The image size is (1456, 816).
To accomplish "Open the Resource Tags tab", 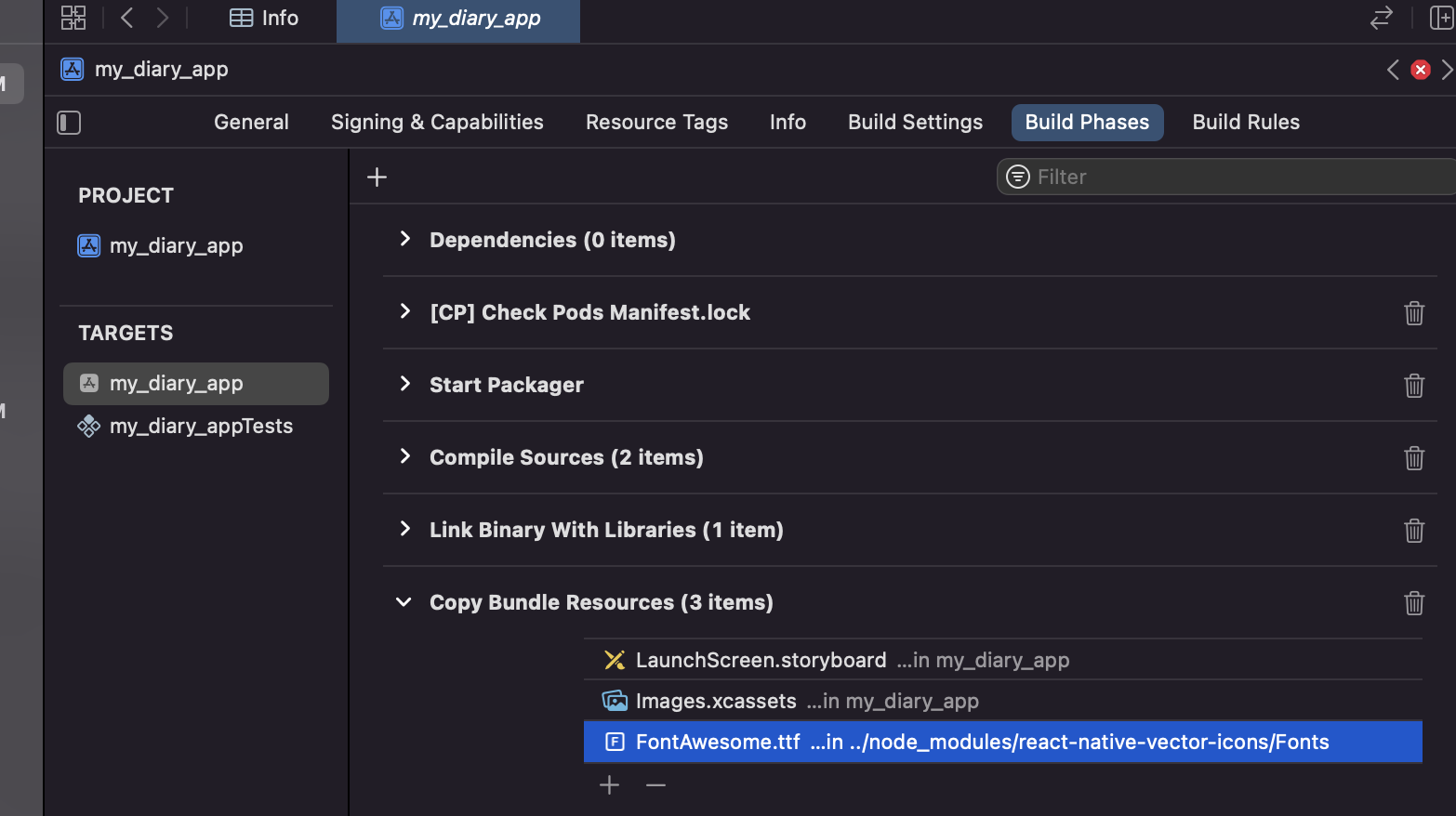I will pyautogui.click(x=656, y=123).
